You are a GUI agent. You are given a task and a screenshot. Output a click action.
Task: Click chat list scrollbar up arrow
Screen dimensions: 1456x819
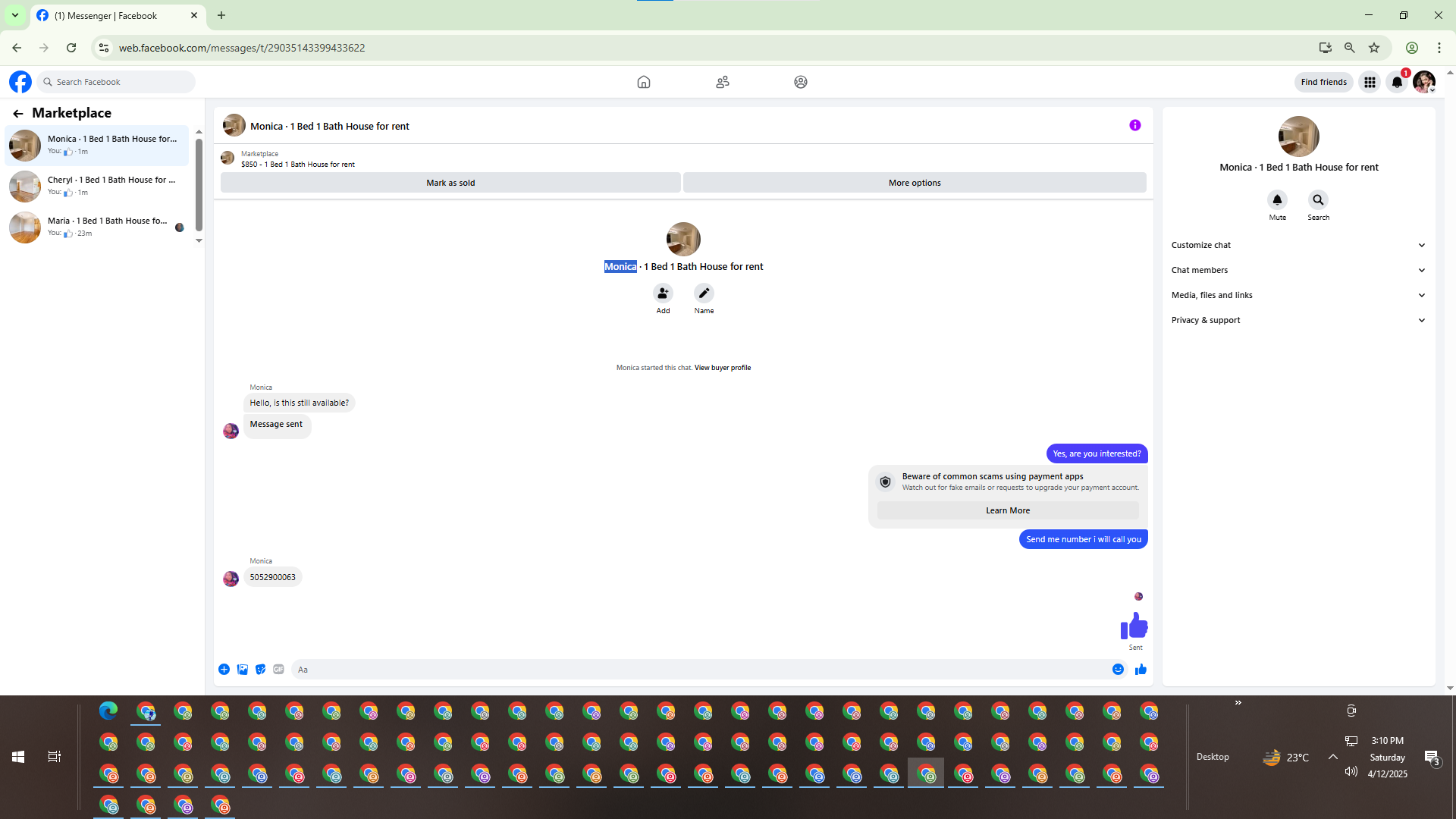point(199,132)
